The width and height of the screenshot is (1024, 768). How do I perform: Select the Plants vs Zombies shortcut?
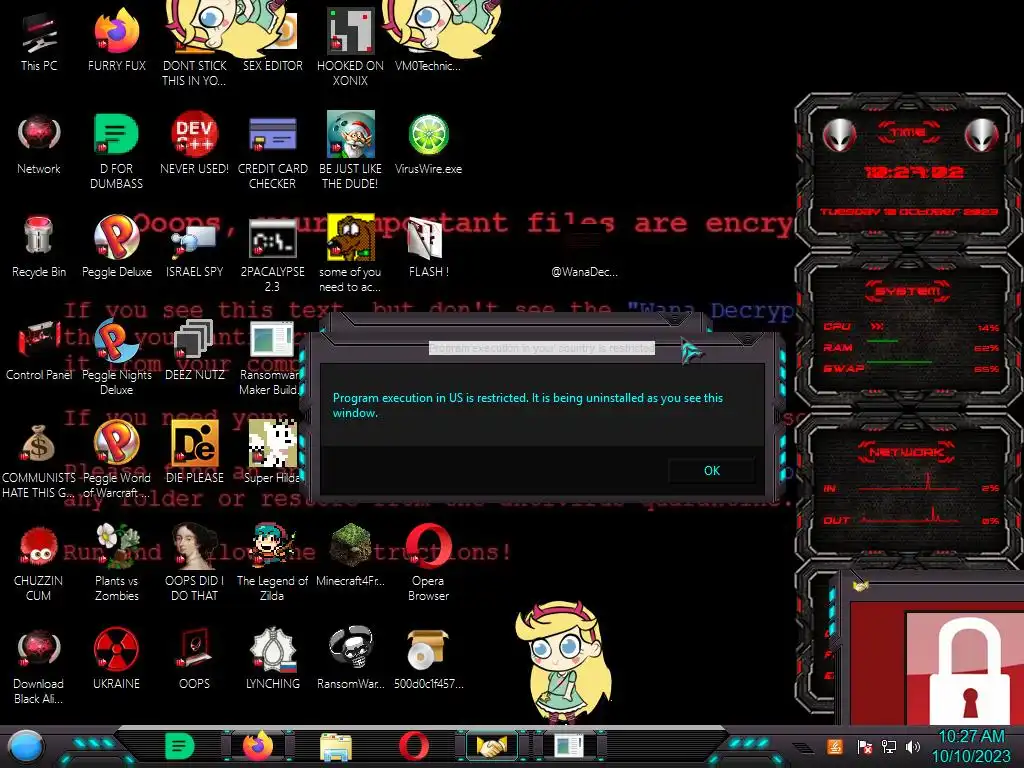116,564
